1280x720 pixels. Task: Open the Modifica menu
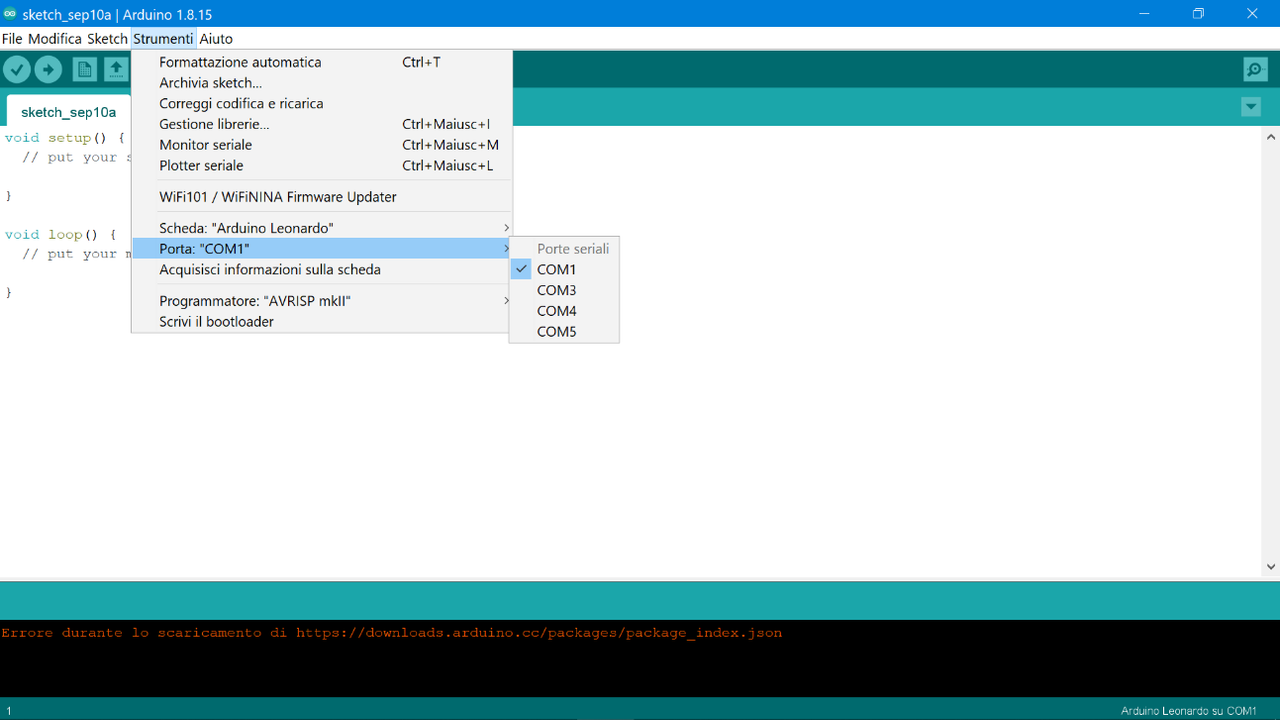click(55, 39)
